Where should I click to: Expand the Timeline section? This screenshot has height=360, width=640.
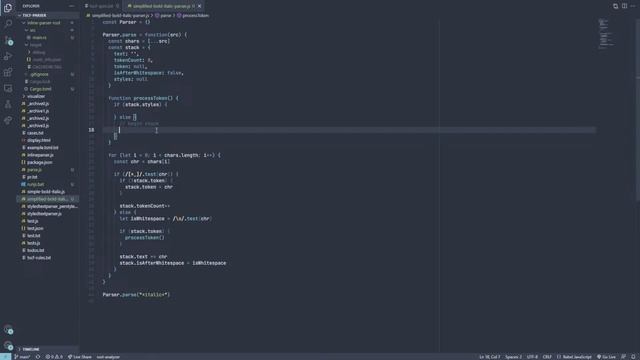point(48,349)
